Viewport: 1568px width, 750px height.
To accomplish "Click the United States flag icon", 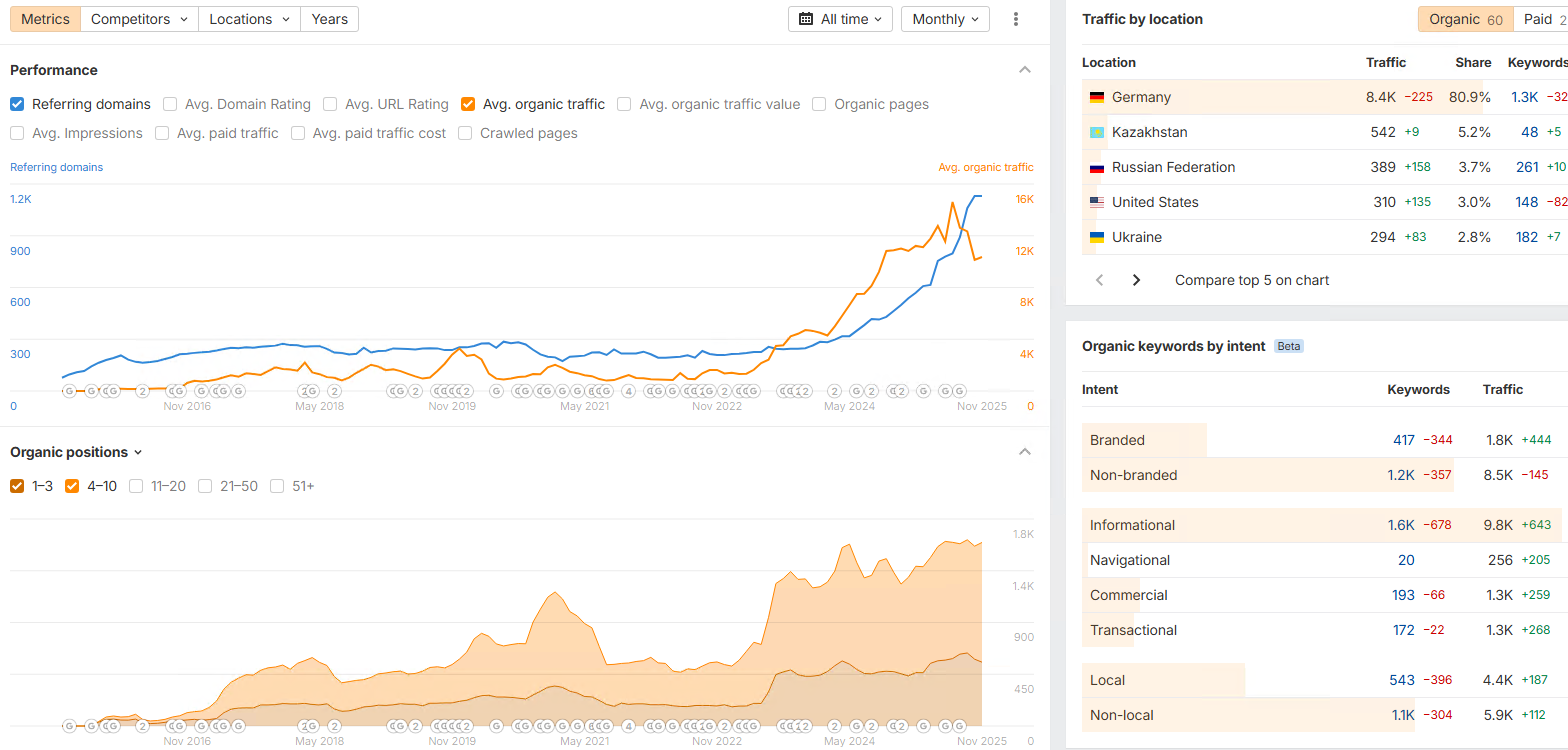I will [x=1097, y=202].
